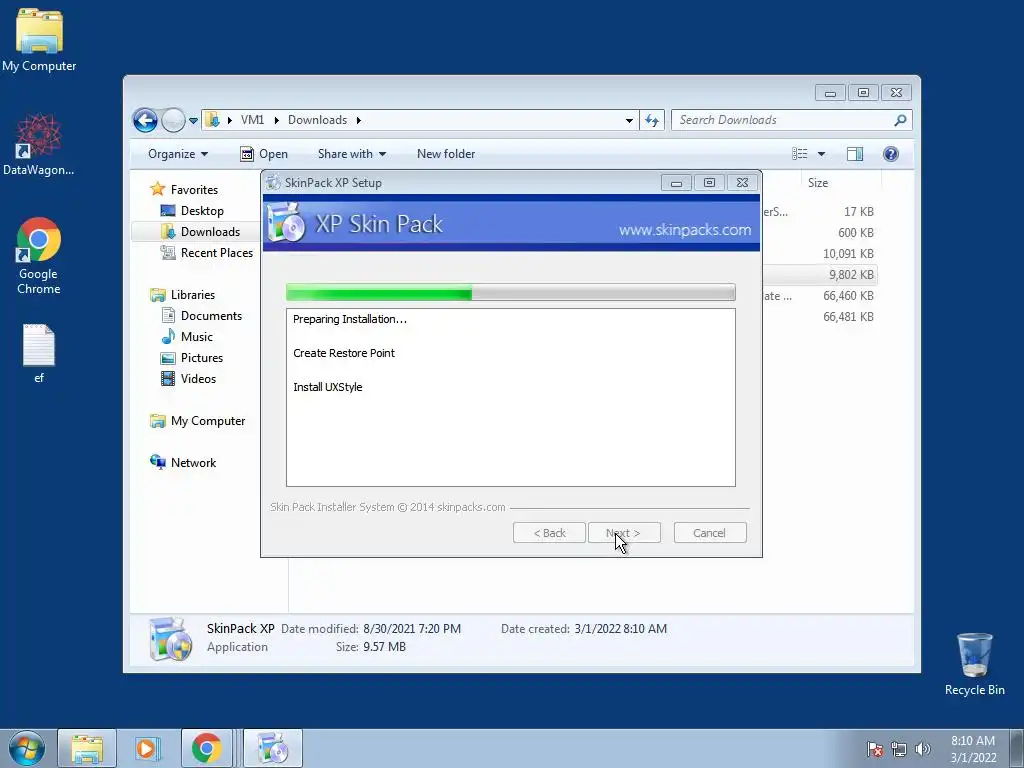Open recent locations dropdown arrow
The height and width of the screenshot is (768, 1024).
pos(193,120)
